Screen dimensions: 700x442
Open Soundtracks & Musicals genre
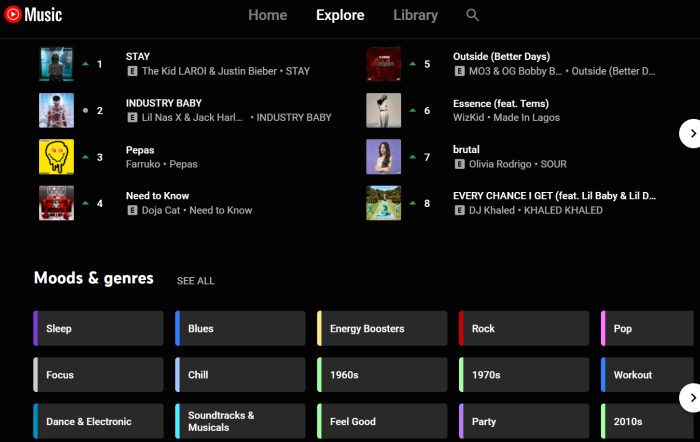pyautogui.click(x=240, y=421)
